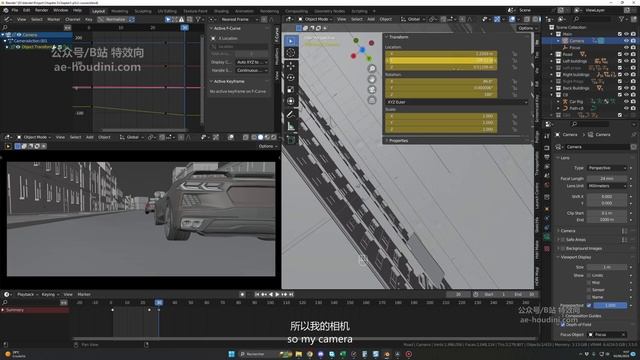640x360 pixels.
Task: Jump to the end frame in timeline
Action: pos(291,294)
